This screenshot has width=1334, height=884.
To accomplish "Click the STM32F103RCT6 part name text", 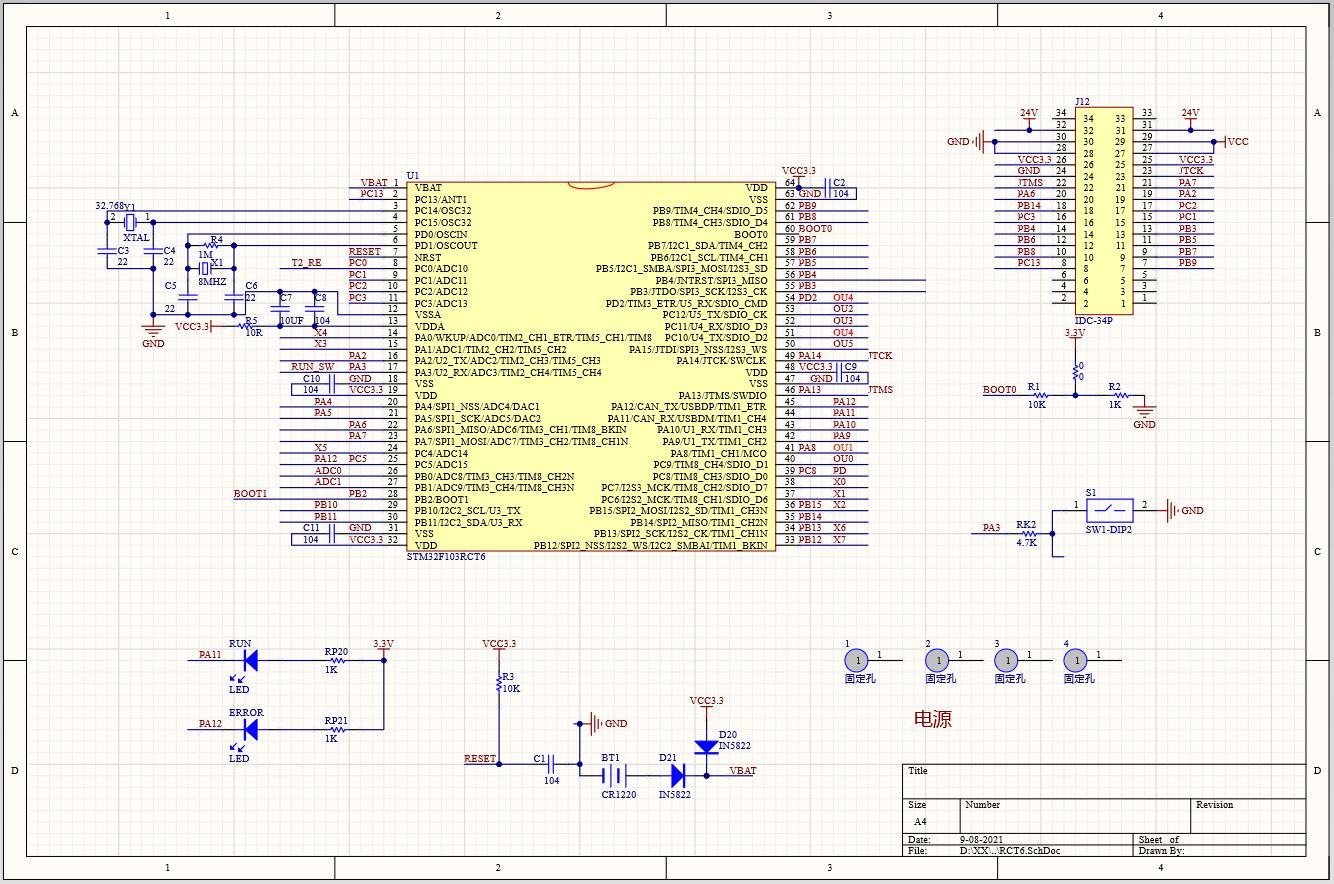I will point(446,556).
